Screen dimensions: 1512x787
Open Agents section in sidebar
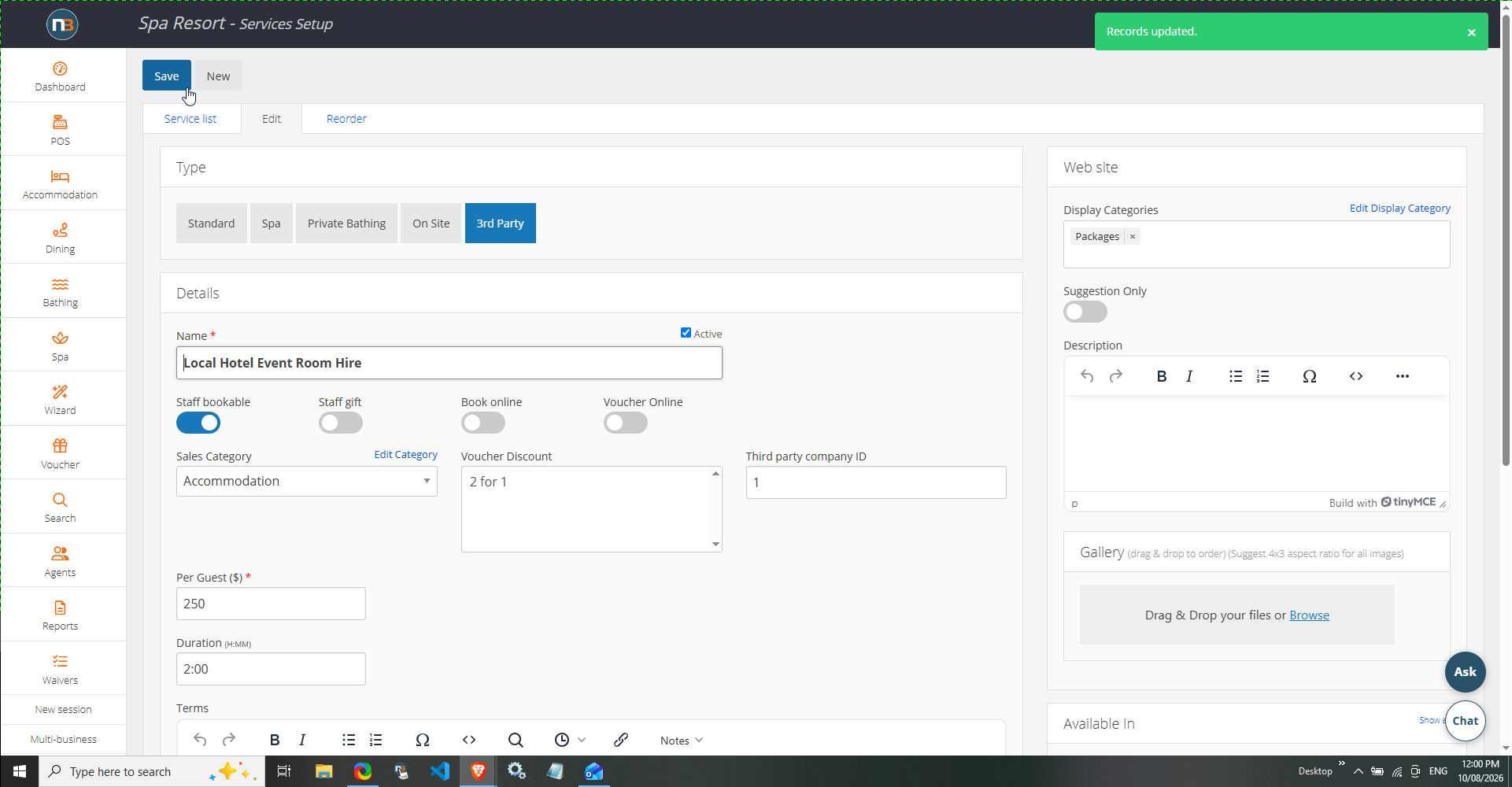(x=60, y=562)
